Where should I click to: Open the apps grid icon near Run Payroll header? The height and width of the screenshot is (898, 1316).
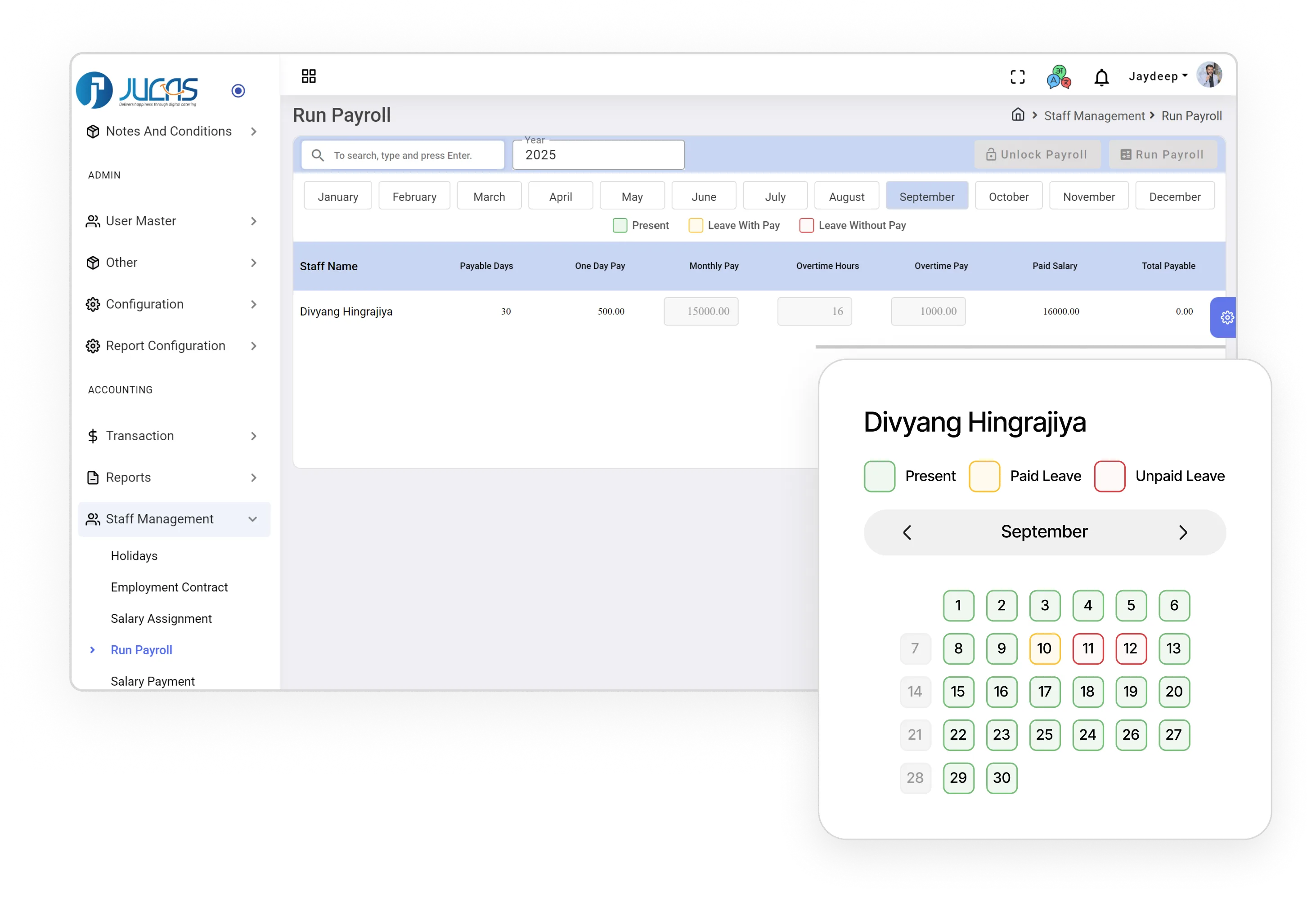tap(309, 75)
